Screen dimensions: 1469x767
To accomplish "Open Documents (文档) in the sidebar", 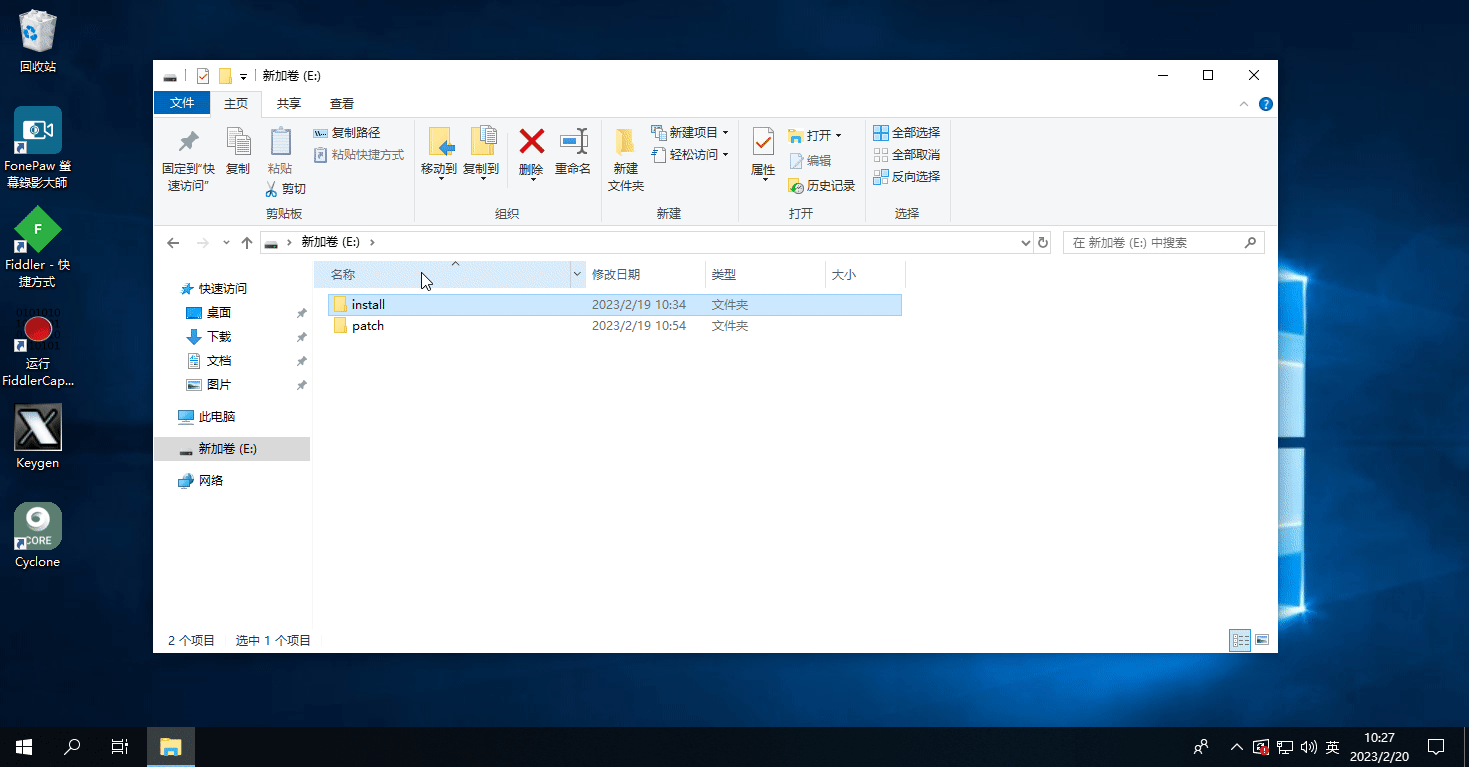I will pyautogui.click(x=209, y=361).
